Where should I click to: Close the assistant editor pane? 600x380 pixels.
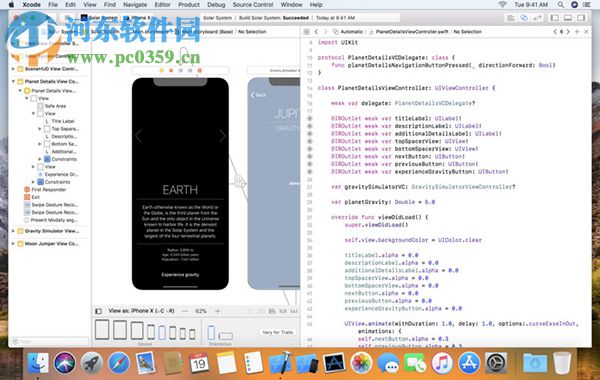click(x=586, y=32)
